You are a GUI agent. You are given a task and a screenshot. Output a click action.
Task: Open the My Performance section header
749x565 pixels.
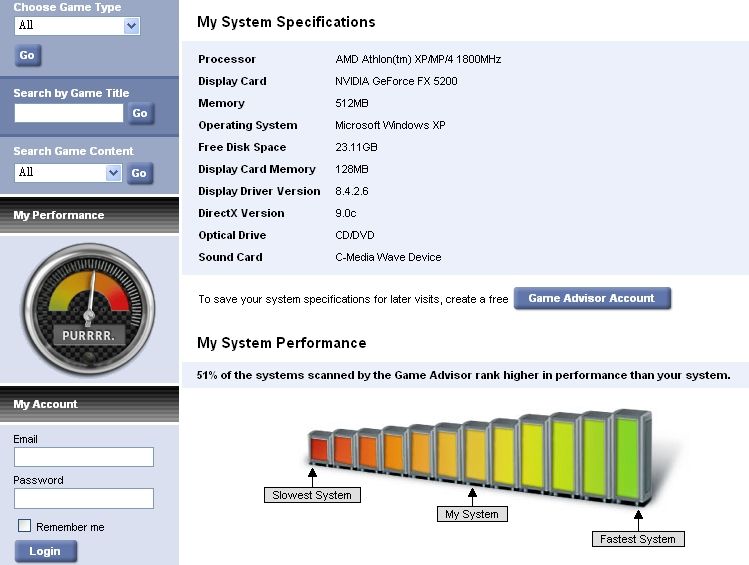89,215
